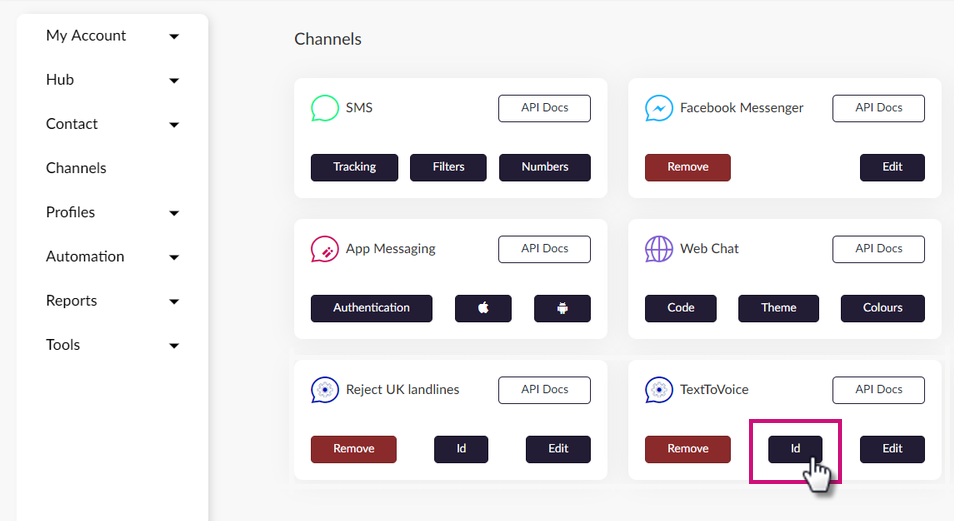Select Contact in the sidebar menu
The width and height of the screenshot is (954, 521).
[x=72, y=124]
